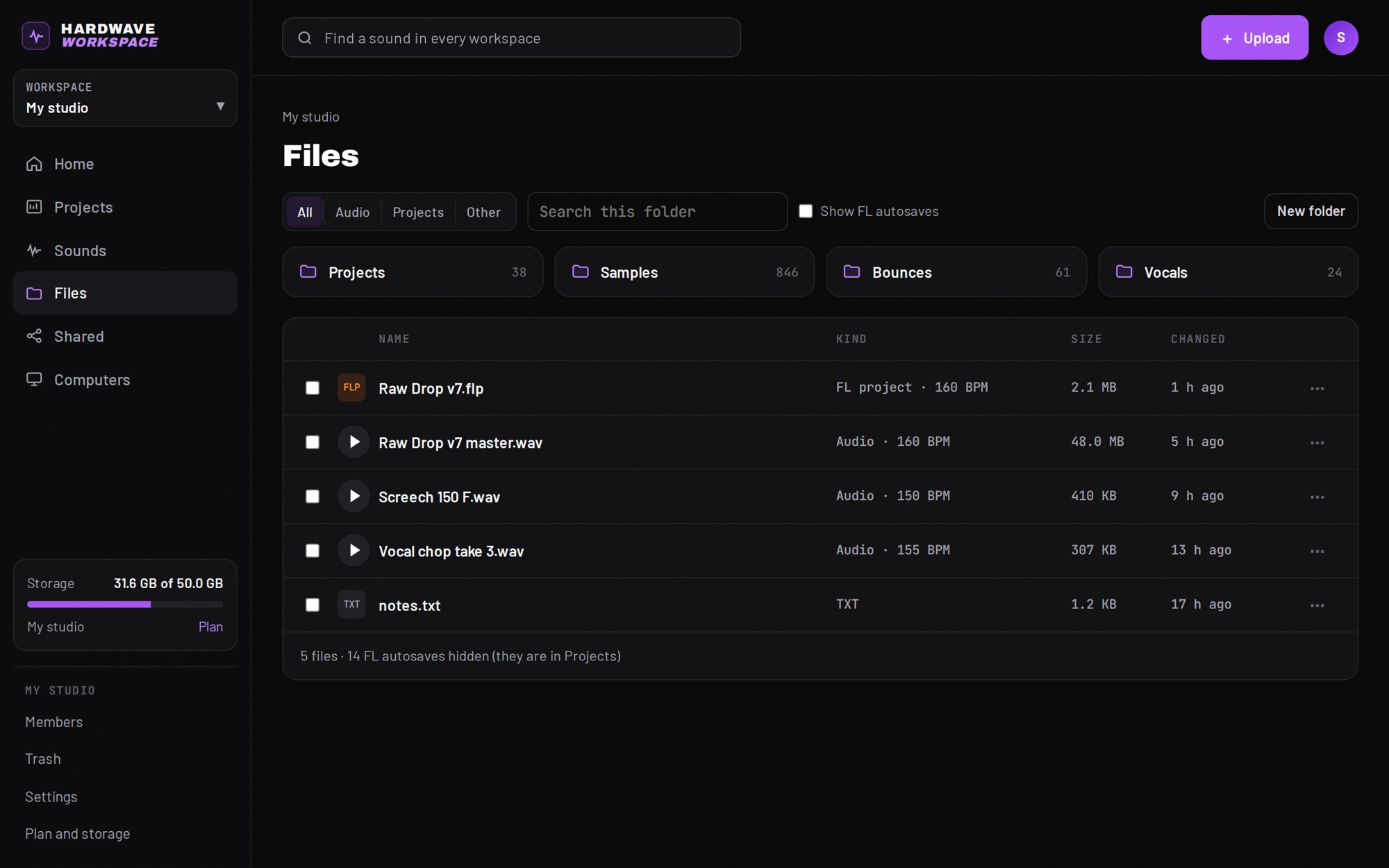The width and height of the screenshot is (1389, 868).
Task: Sort by the CHANGED column header
Action: pos(1197,339)
